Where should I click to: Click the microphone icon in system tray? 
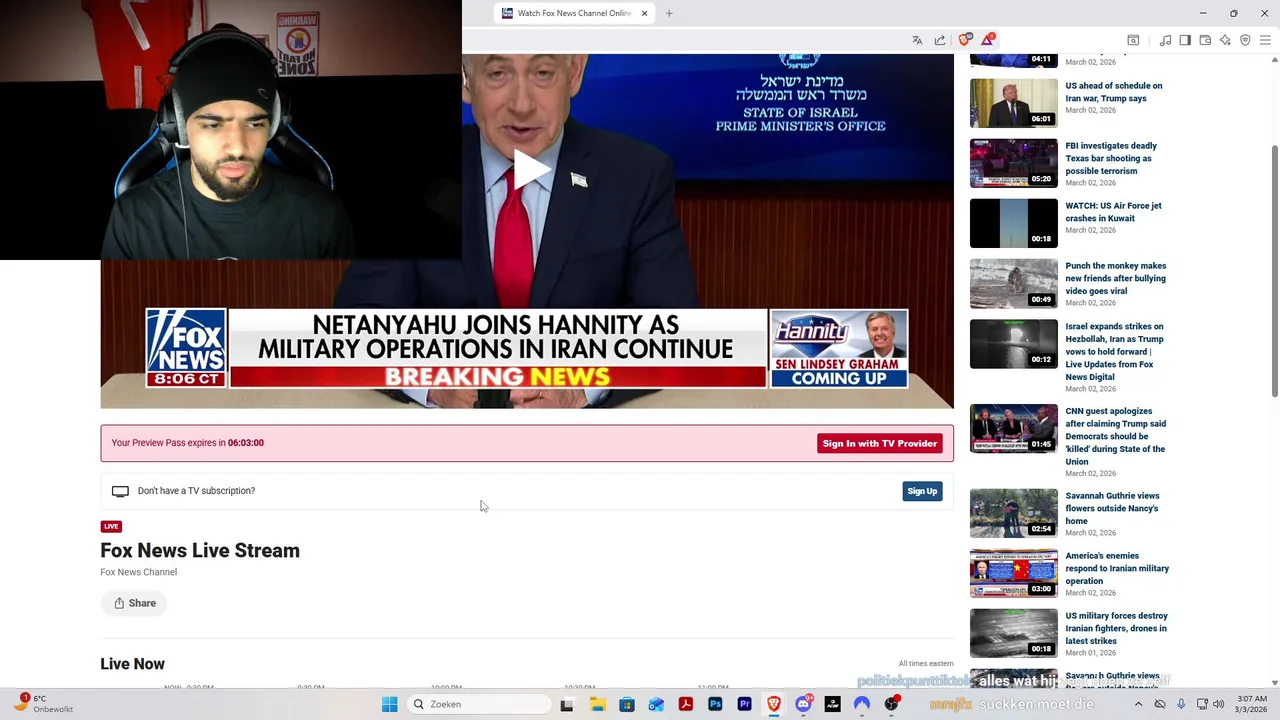pyautogui.click(x=1181, y=704)
